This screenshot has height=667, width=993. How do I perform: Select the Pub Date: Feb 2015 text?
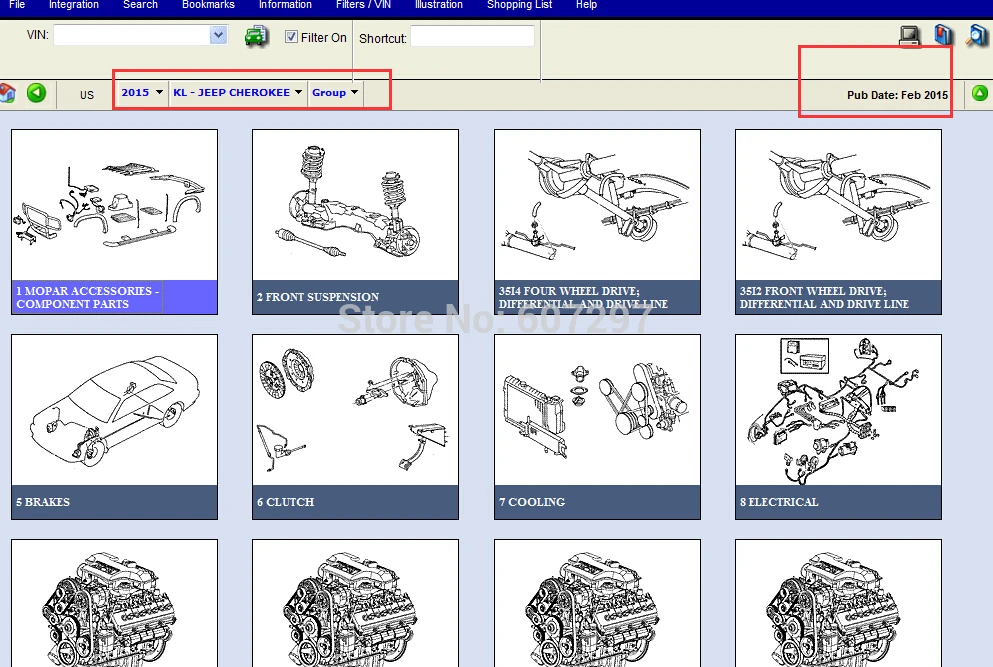pos(897,95)
